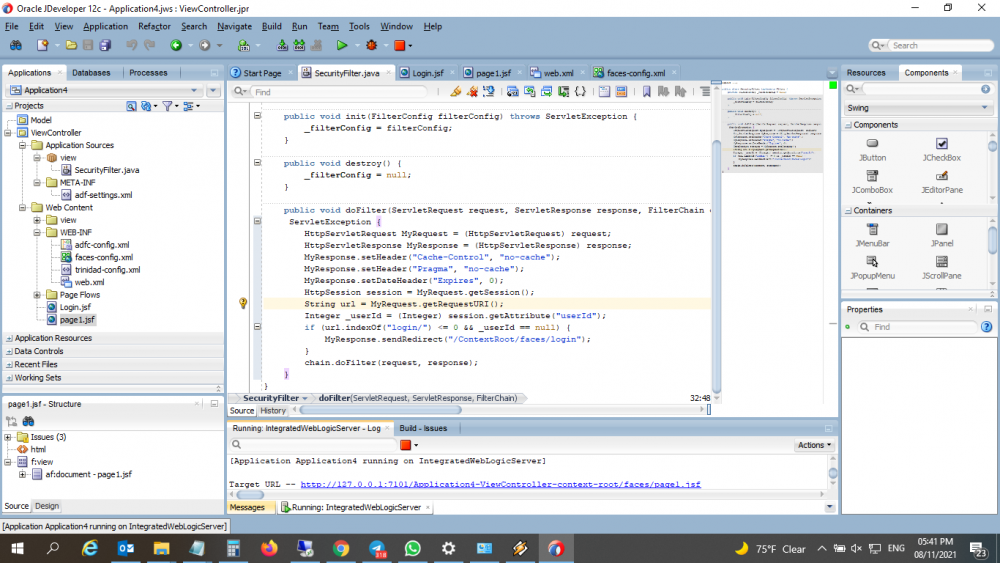
Task: Open WhatsApp from the taskbar
Action: [x=413, y=548]
